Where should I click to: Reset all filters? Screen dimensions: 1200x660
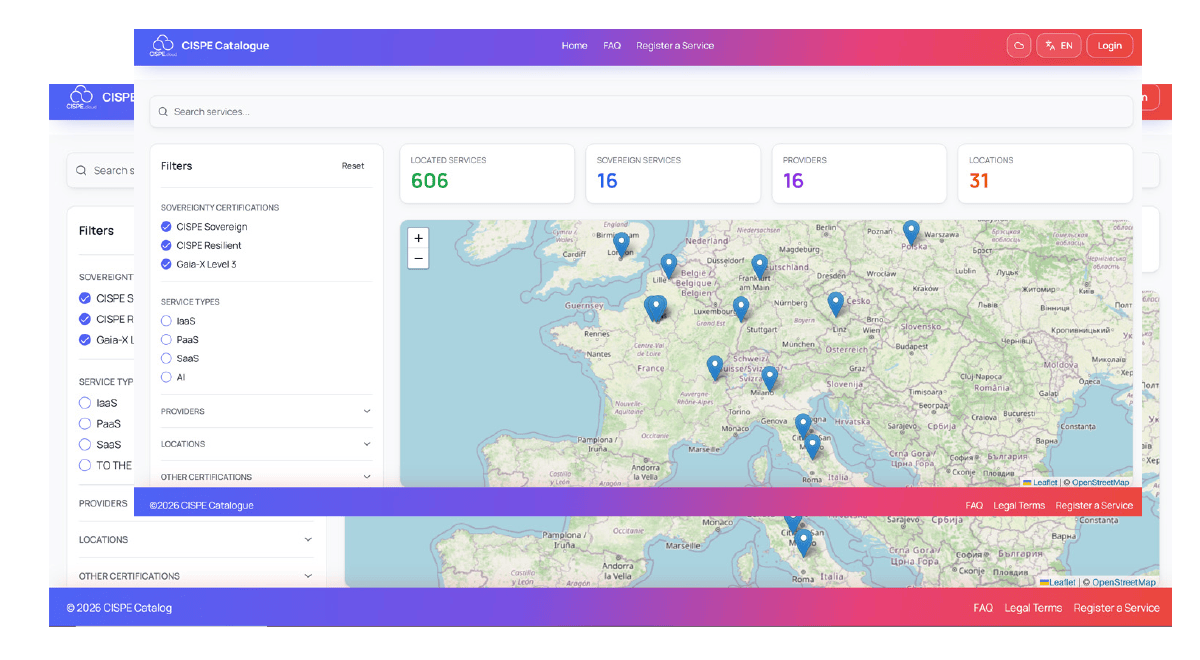coord(353,166)
